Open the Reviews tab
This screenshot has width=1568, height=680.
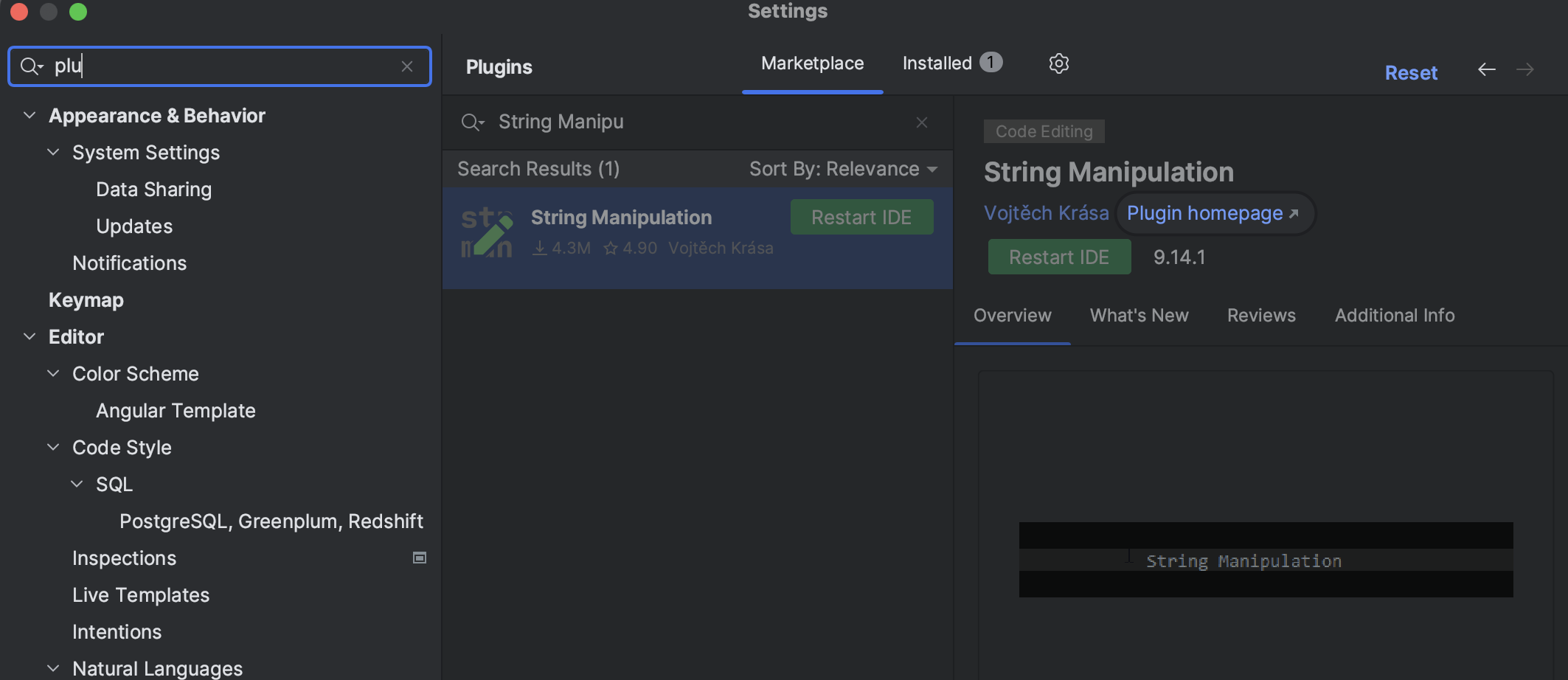tap(1261, 316)
